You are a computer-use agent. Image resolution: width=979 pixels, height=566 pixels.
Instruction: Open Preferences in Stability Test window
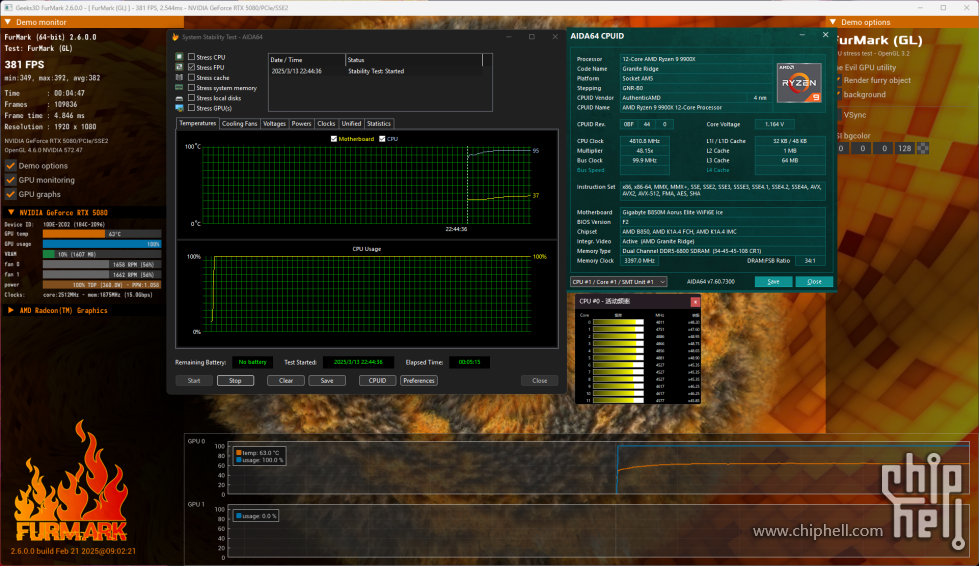pos(419,381)
